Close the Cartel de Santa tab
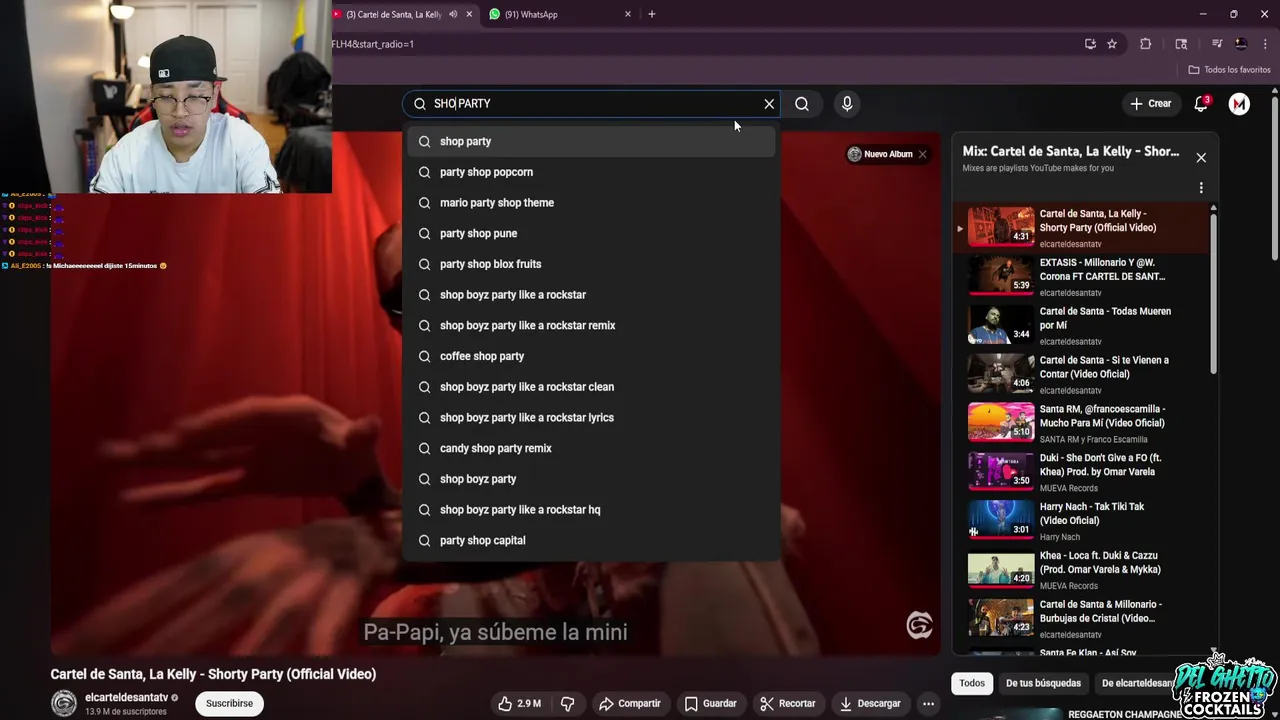The width and height of the screenshot is (1280, 720). [x=470, y=14]
